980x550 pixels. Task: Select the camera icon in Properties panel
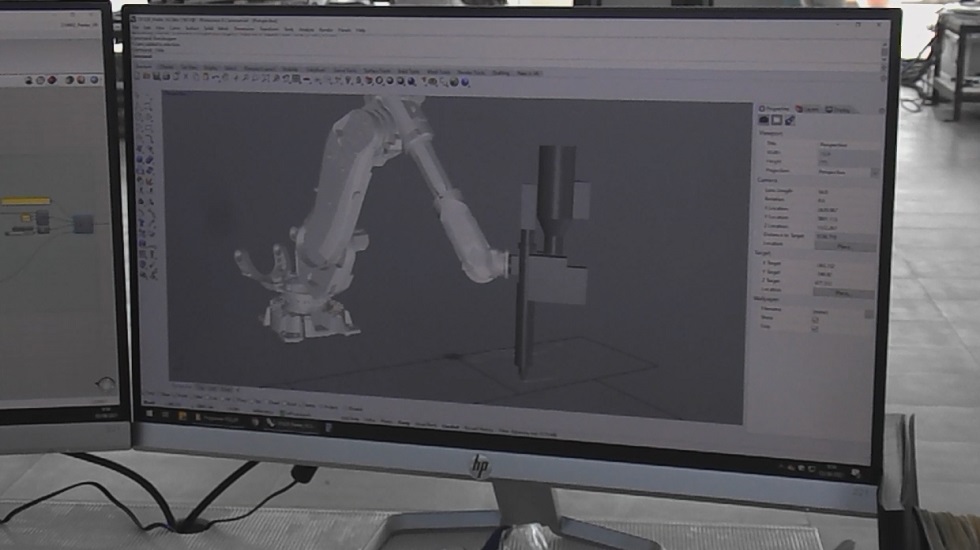pyautogui.click(x=765, y=121)
